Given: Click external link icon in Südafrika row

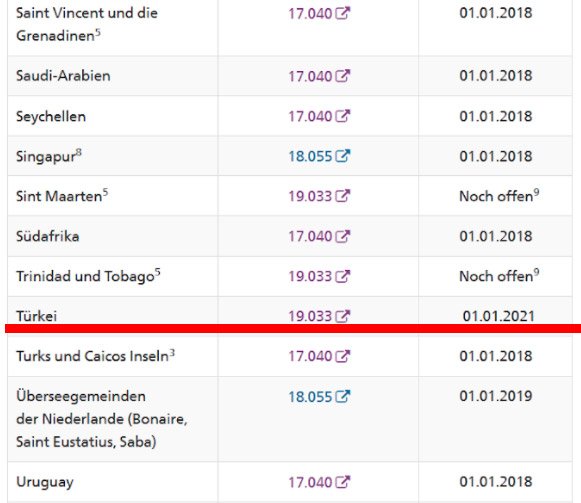Looking at the screenshot, I should pyautogui.click(x=342, y=236).
